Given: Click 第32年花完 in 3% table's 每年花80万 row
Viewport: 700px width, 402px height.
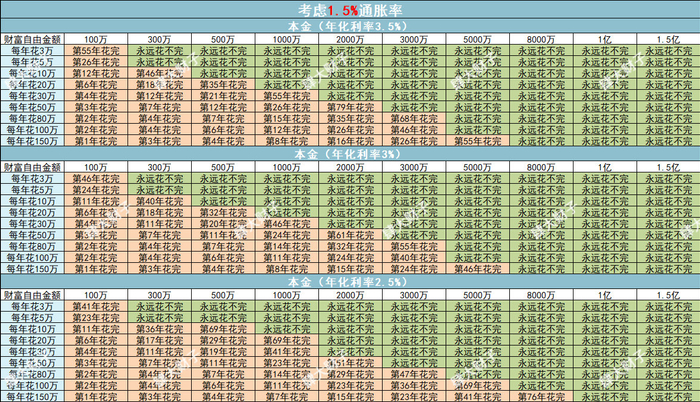Looking at the screenshot, I should pyautogui.click(x=350, y=246).
